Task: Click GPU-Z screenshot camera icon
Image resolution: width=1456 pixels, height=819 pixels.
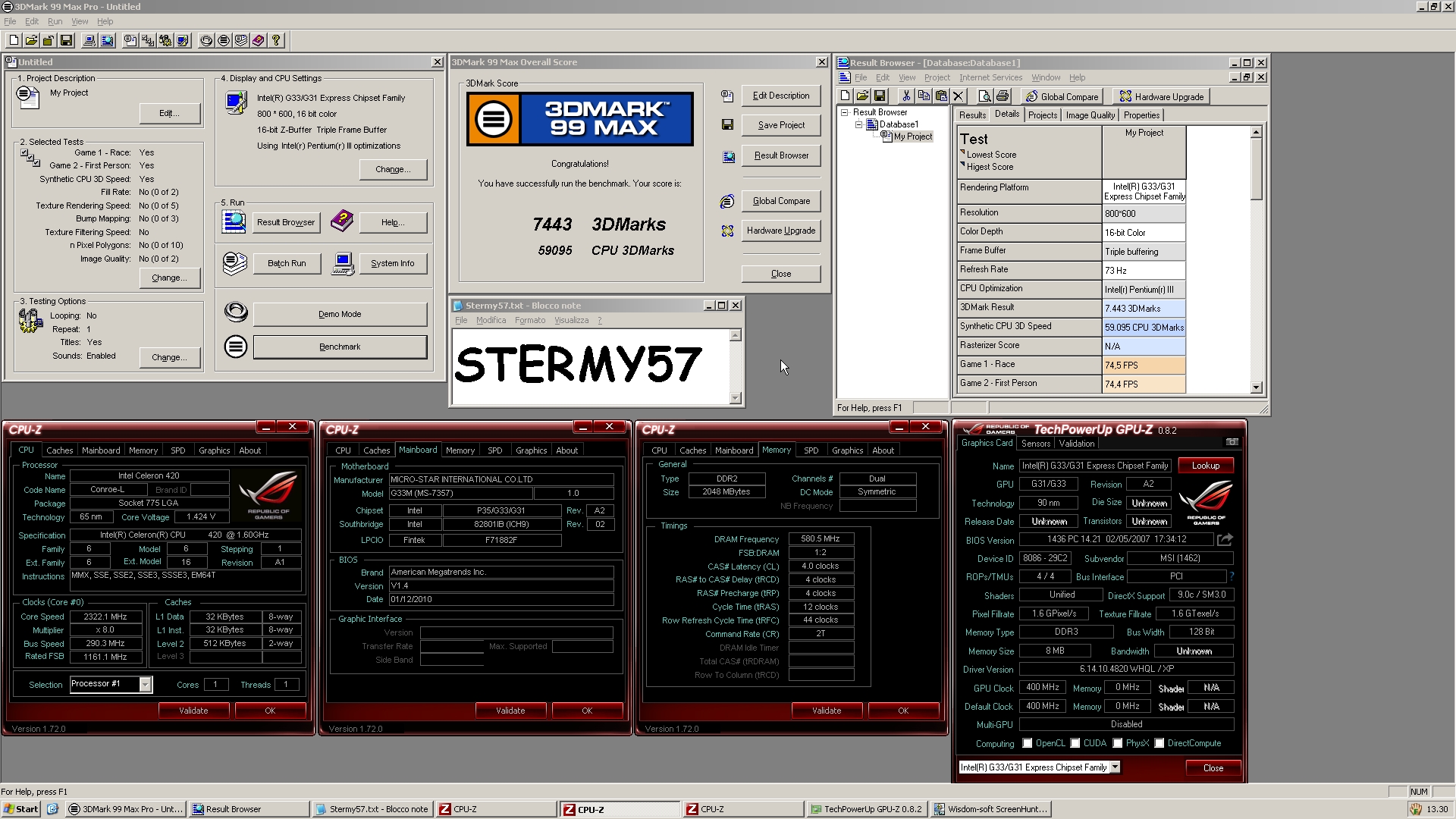Action: (1232, 442)
